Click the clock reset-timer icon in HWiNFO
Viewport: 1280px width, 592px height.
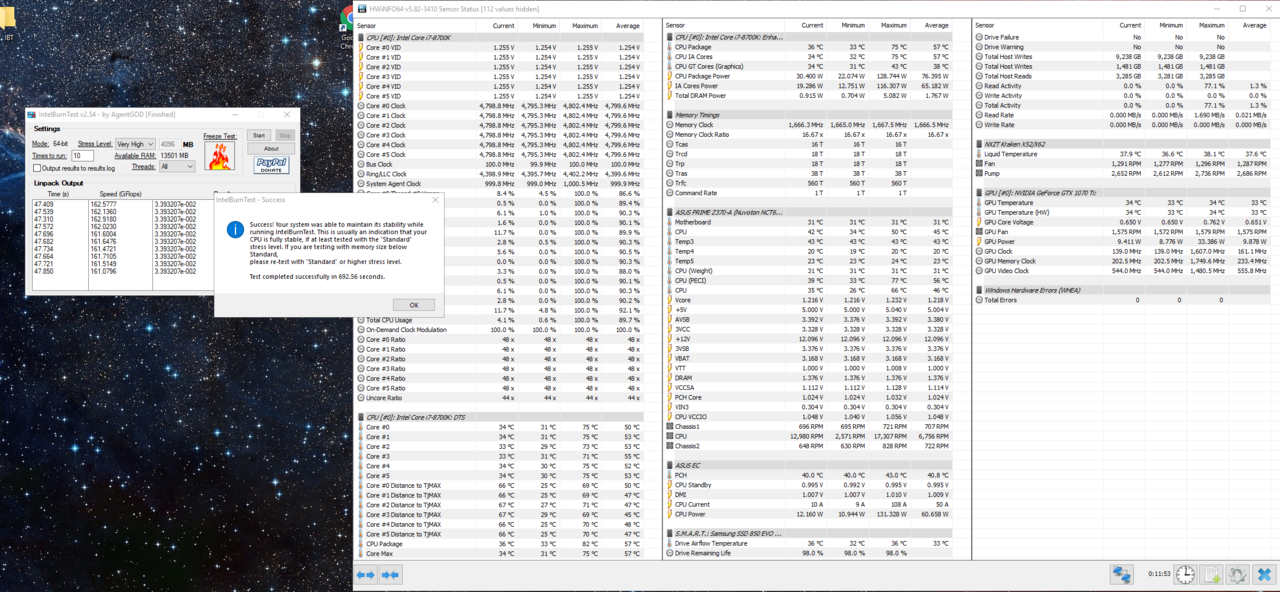click(1185, 575)
